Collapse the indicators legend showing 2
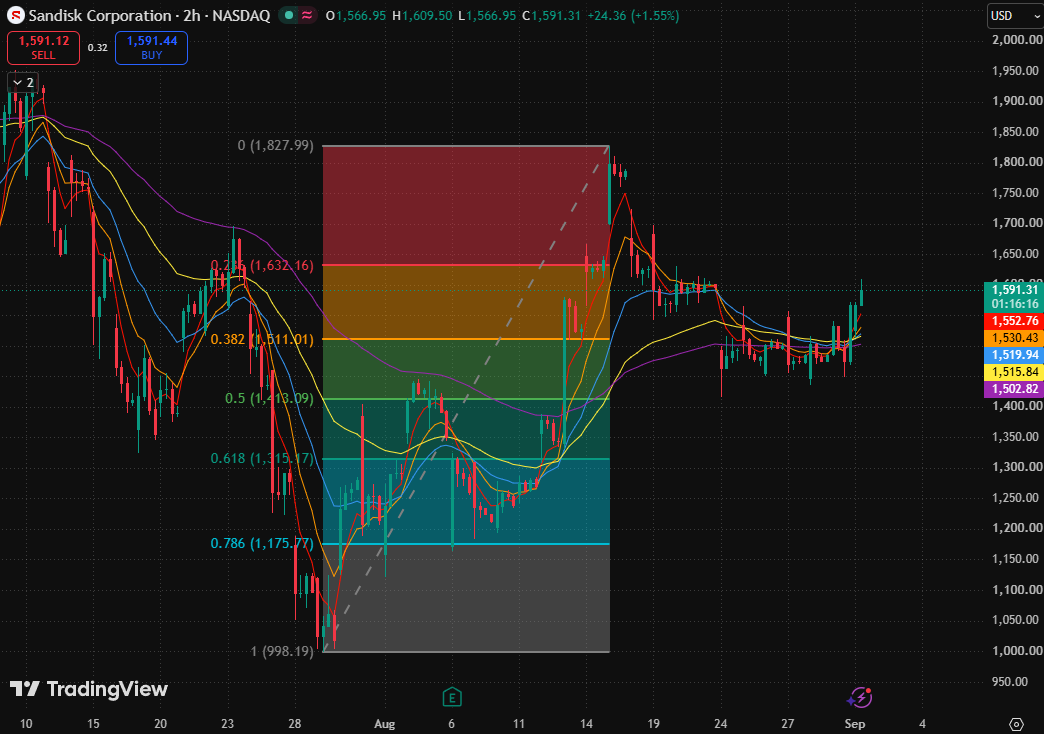 23,83
